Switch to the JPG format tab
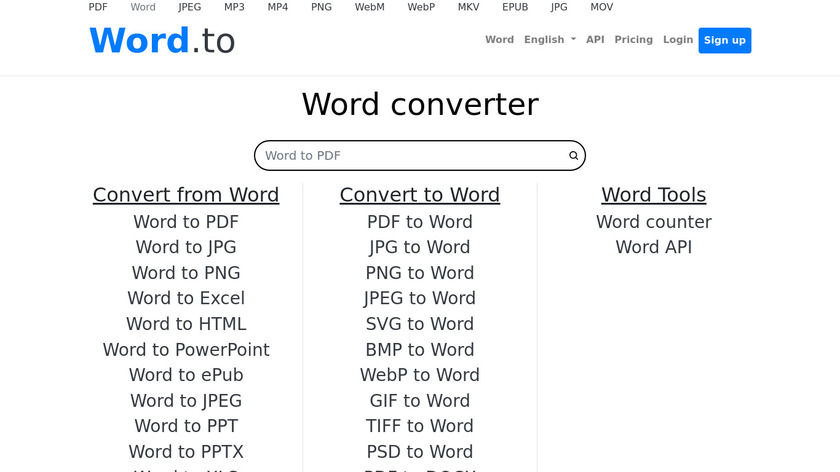The width and height of the screenshot is (840, 472). (x=559, y=7)
